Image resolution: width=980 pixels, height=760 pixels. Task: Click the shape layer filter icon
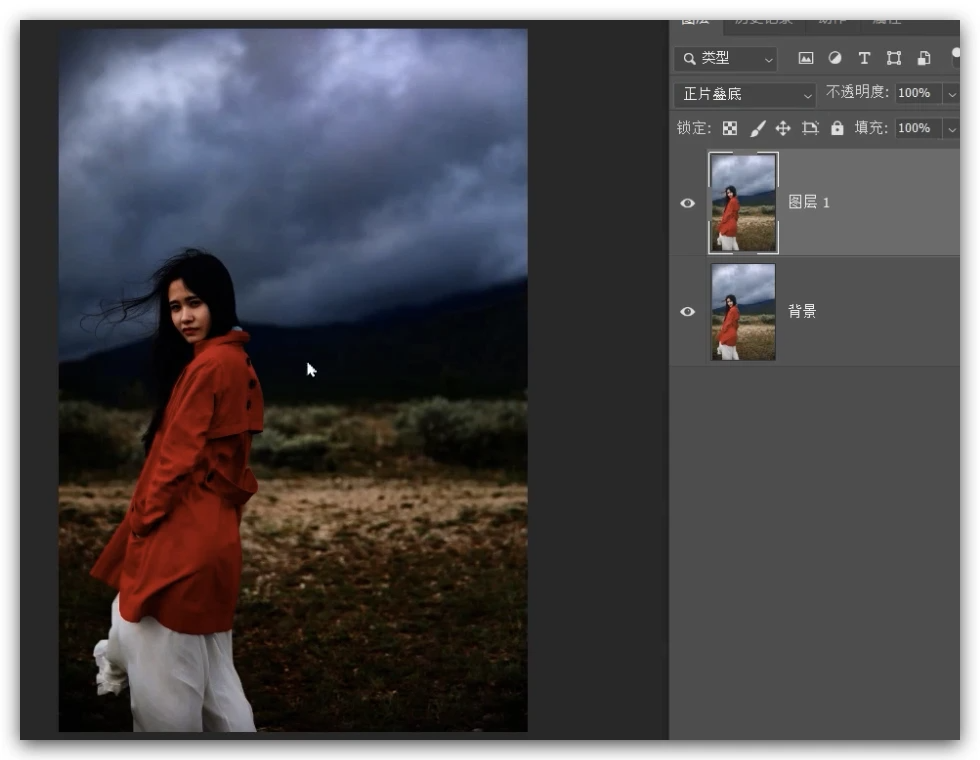coord(894,59)
